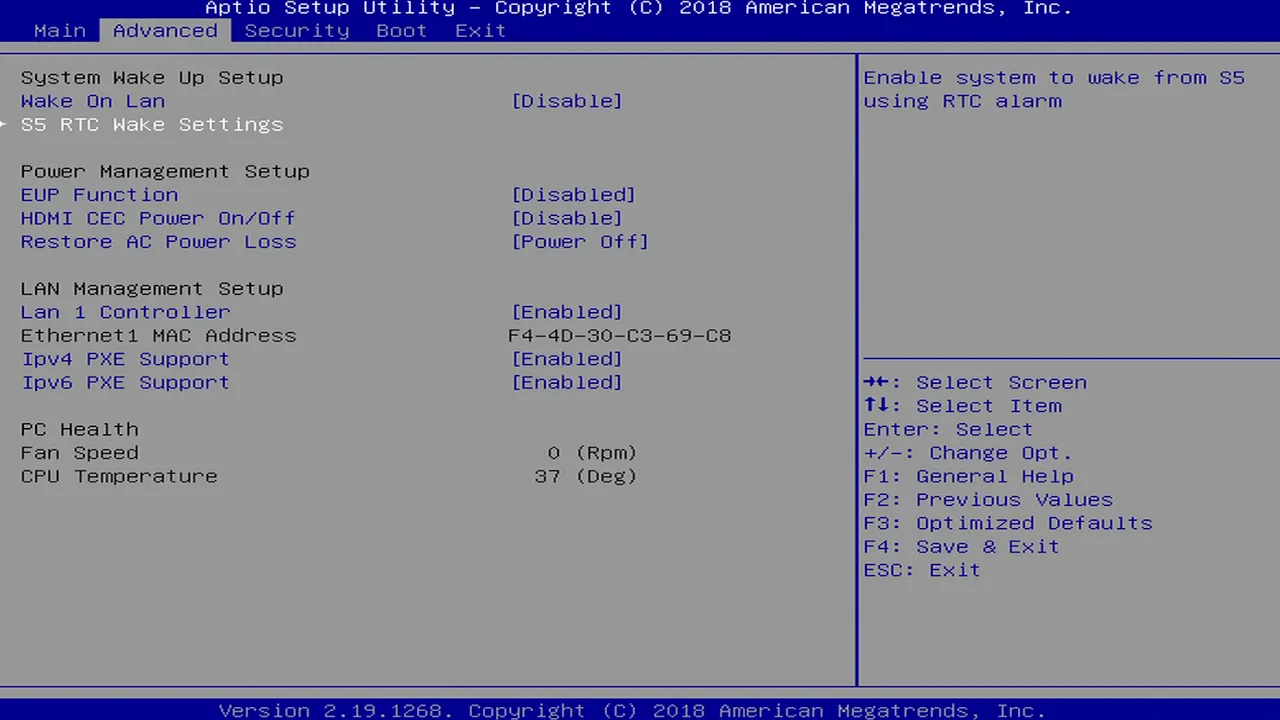Select HDMI CEC Power On/Off setting

tap(158, 218)
